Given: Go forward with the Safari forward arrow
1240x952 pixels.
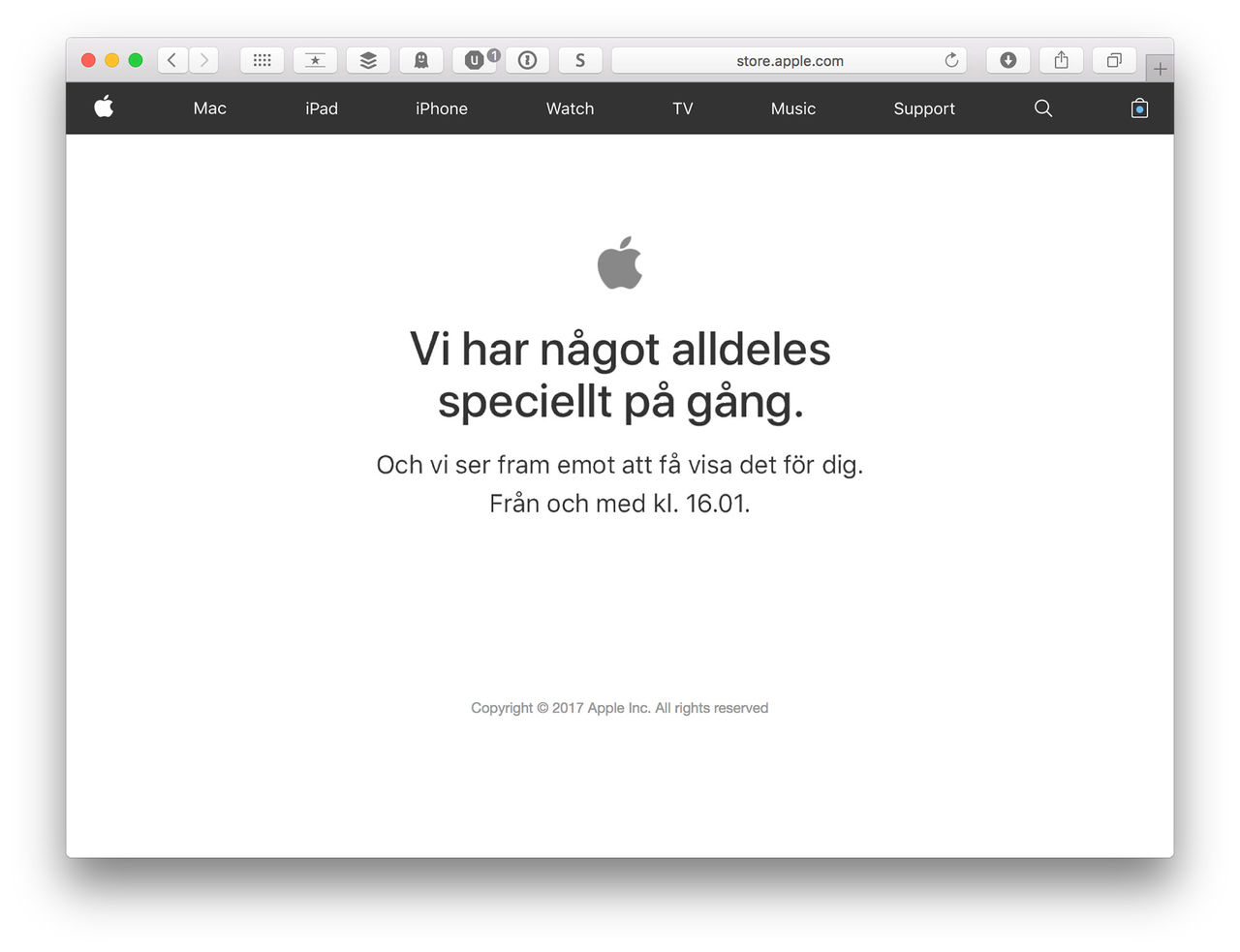Looking at the screenshot, I should click(203, 60).
